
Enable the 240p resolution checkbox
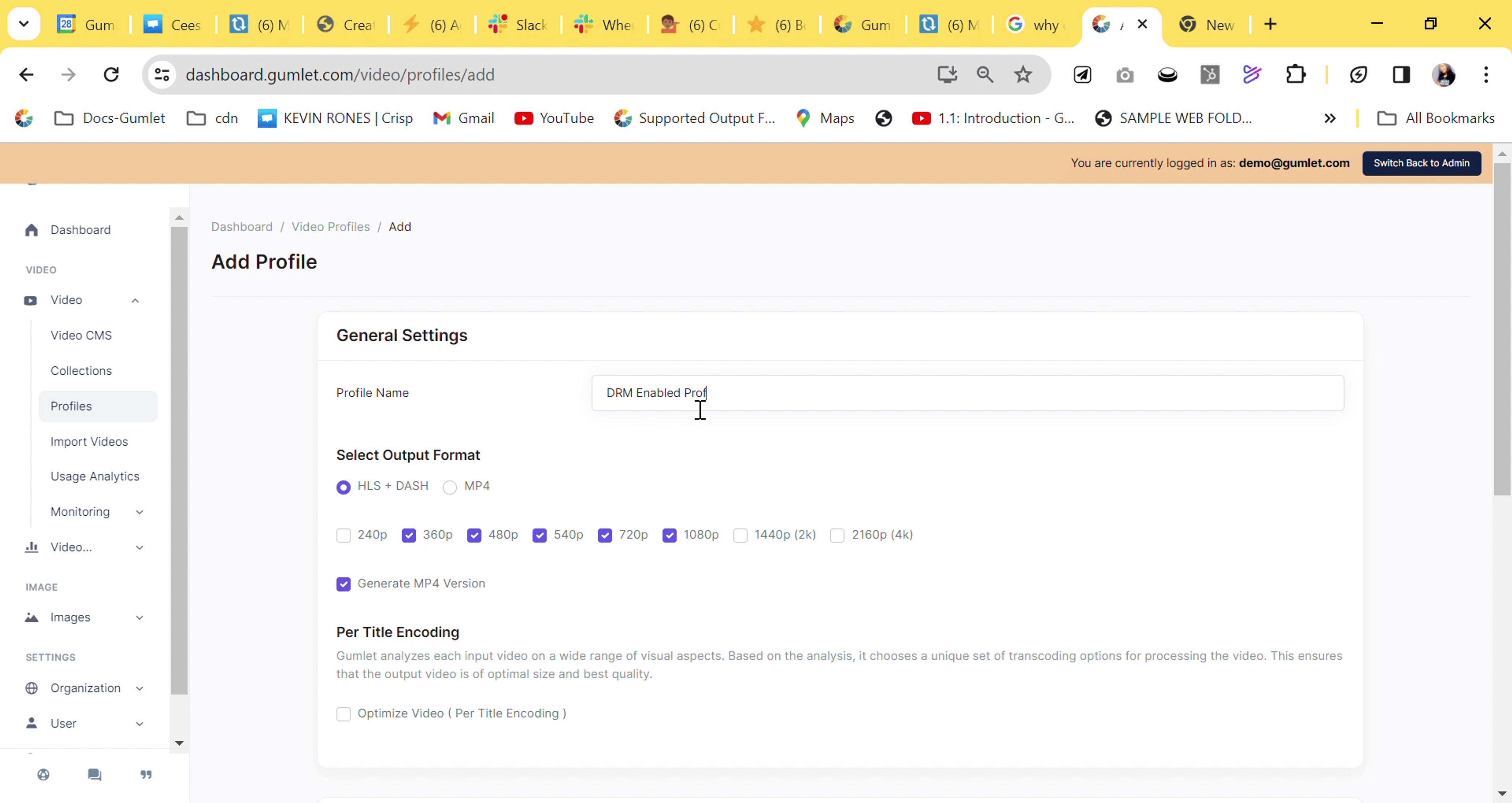click(x=343, y=535)
